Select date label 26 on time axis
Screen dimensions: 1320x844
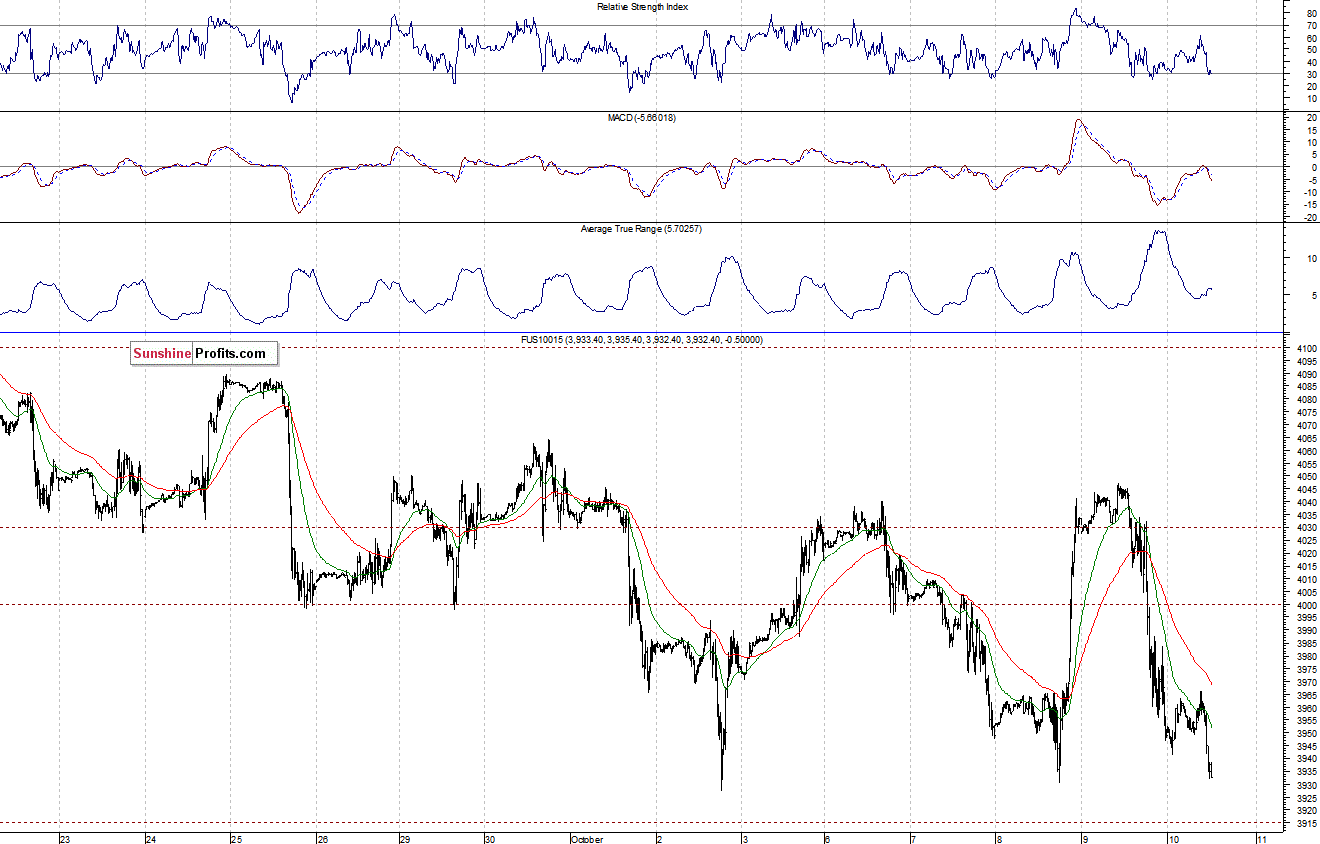click(x=322, y=839)
